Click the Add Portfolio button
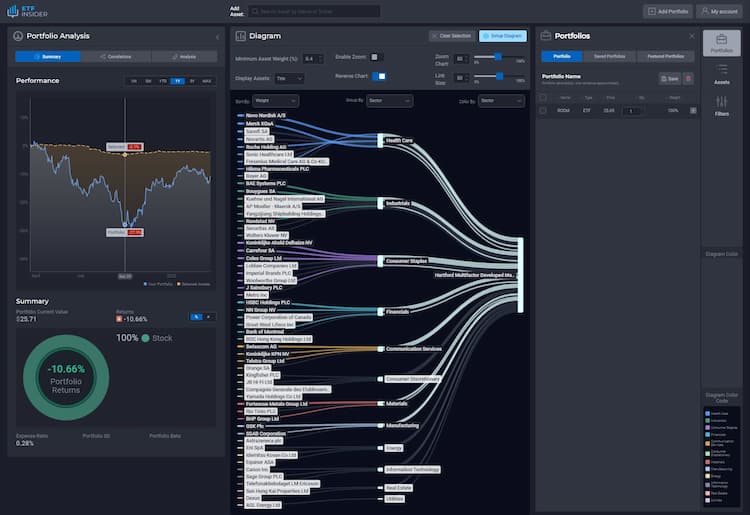This screenshot has width=750, height=515. [668, 11]
